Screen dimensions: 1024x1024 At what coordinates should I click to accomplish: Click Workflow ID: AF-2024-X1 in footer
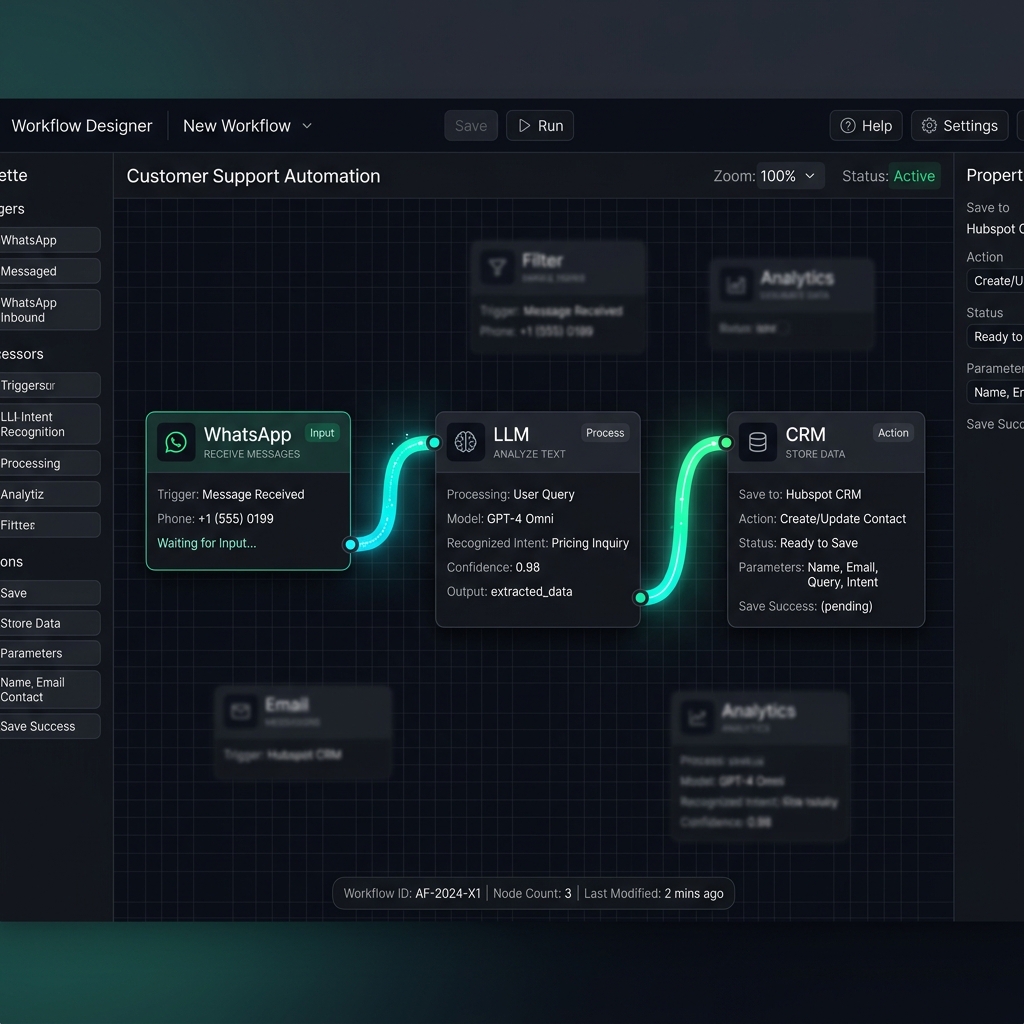pyautogui.click(x=412, y=893)
